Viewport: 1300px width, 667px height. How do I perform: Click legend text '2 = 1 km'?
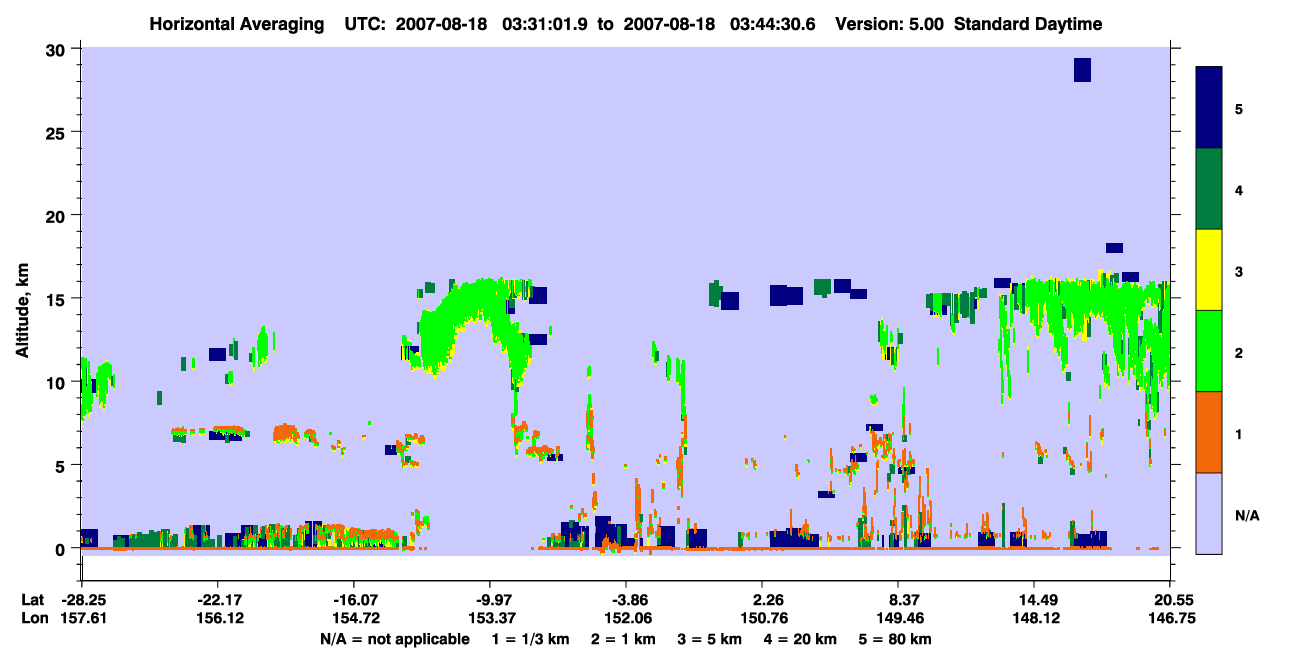pyautogui.click(x=626, y=639)
